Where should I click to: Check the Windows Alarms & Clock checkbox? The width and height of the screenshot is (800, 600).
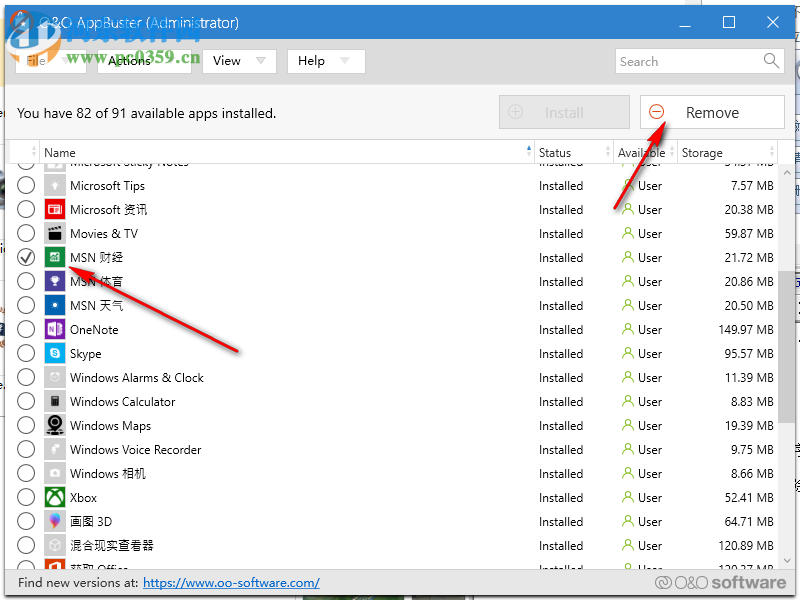tap(25, 377)
